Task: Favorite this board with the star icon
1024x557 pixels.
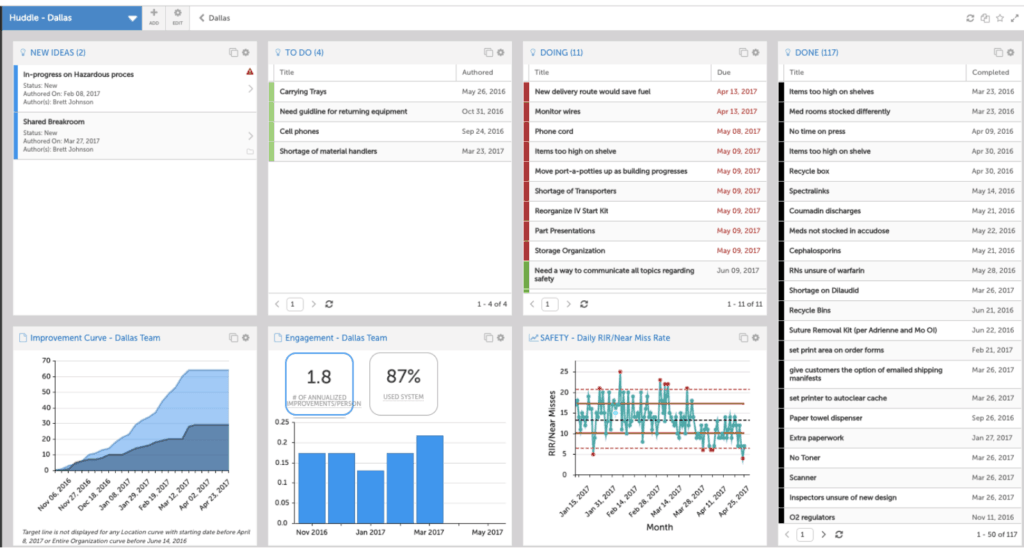Action: tap(999, 18)
